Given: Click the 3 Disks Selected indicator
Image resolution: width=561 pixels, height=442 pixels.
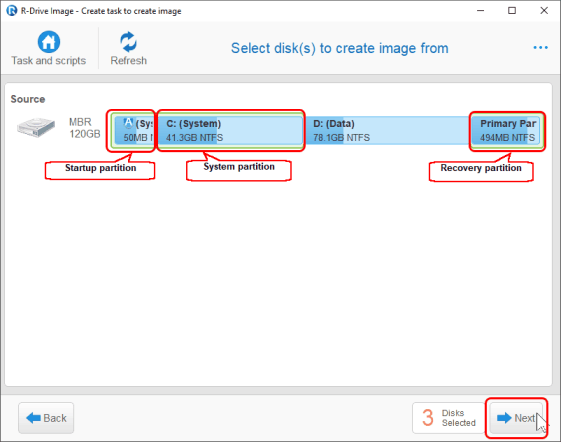Looking at the screenshot, I should click(x=449, y=418).
